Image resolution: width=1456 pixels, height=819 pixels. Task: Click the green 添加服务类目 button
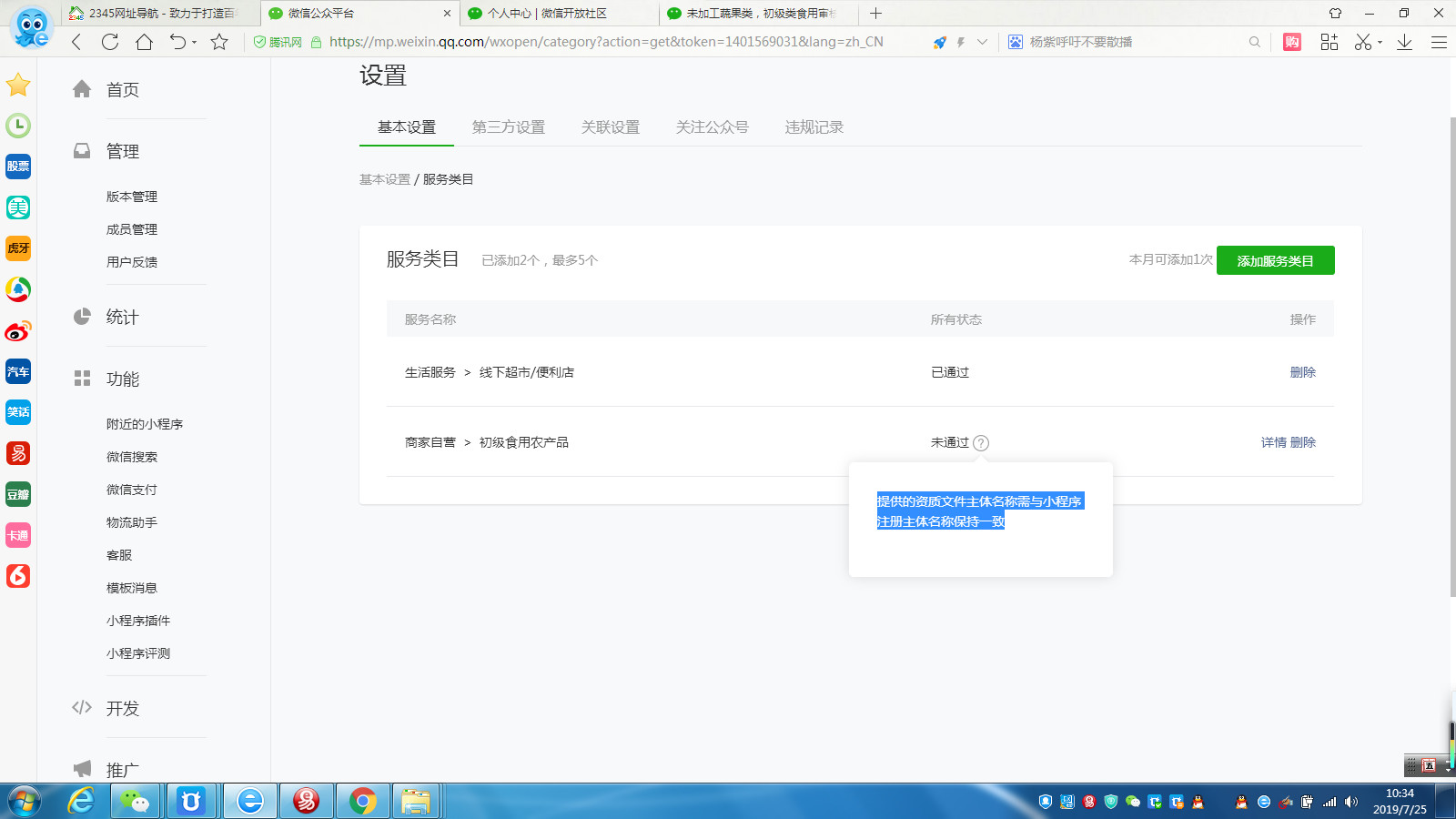(1275, 260)
